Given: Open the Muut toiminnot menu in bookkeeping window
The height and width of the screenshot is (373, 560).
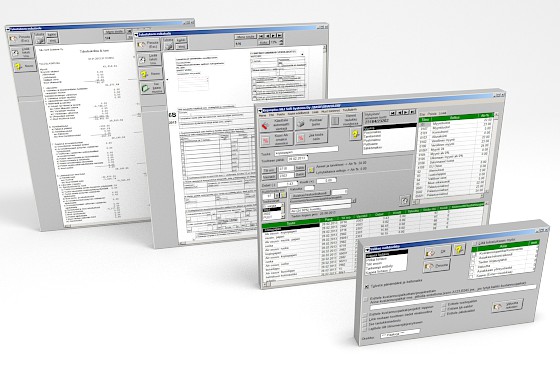Looking at the screenshot, I should (331, 111).
